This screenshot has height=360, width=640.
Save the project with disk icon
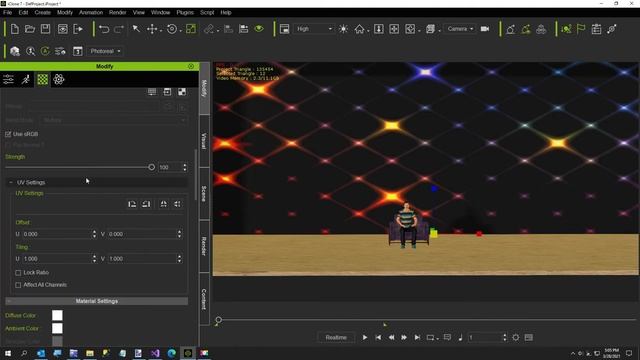point(45,29)
